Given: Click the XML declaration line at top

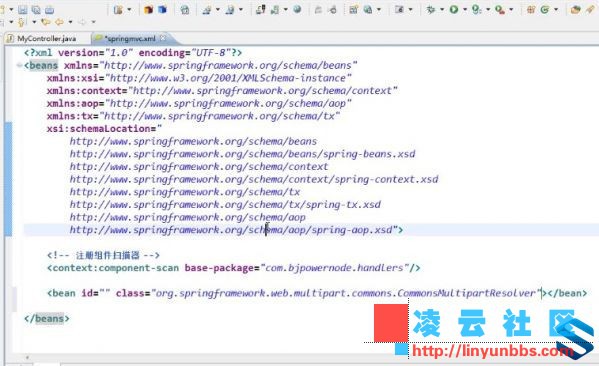Looking at the screenshot, I should coord(133,52).
